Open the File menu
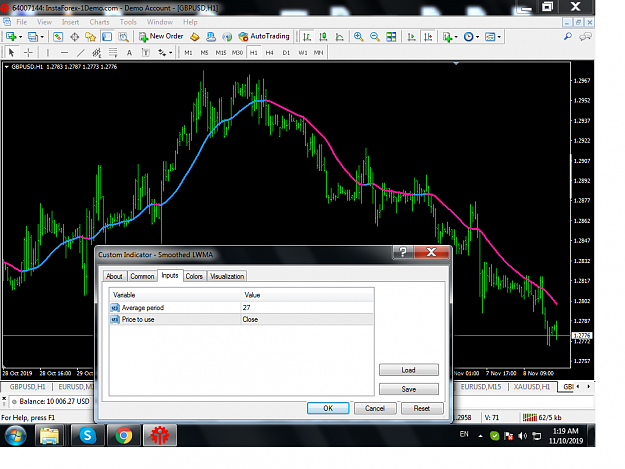 [x=22, y=22]
